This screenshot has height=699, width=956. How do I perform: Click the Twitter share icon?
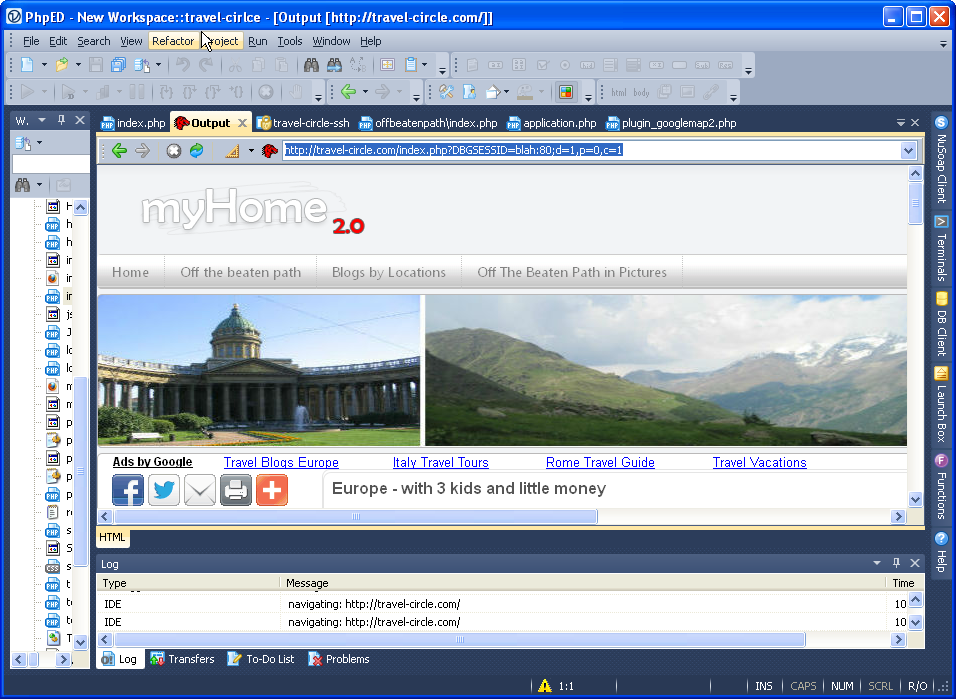point(164,490)
